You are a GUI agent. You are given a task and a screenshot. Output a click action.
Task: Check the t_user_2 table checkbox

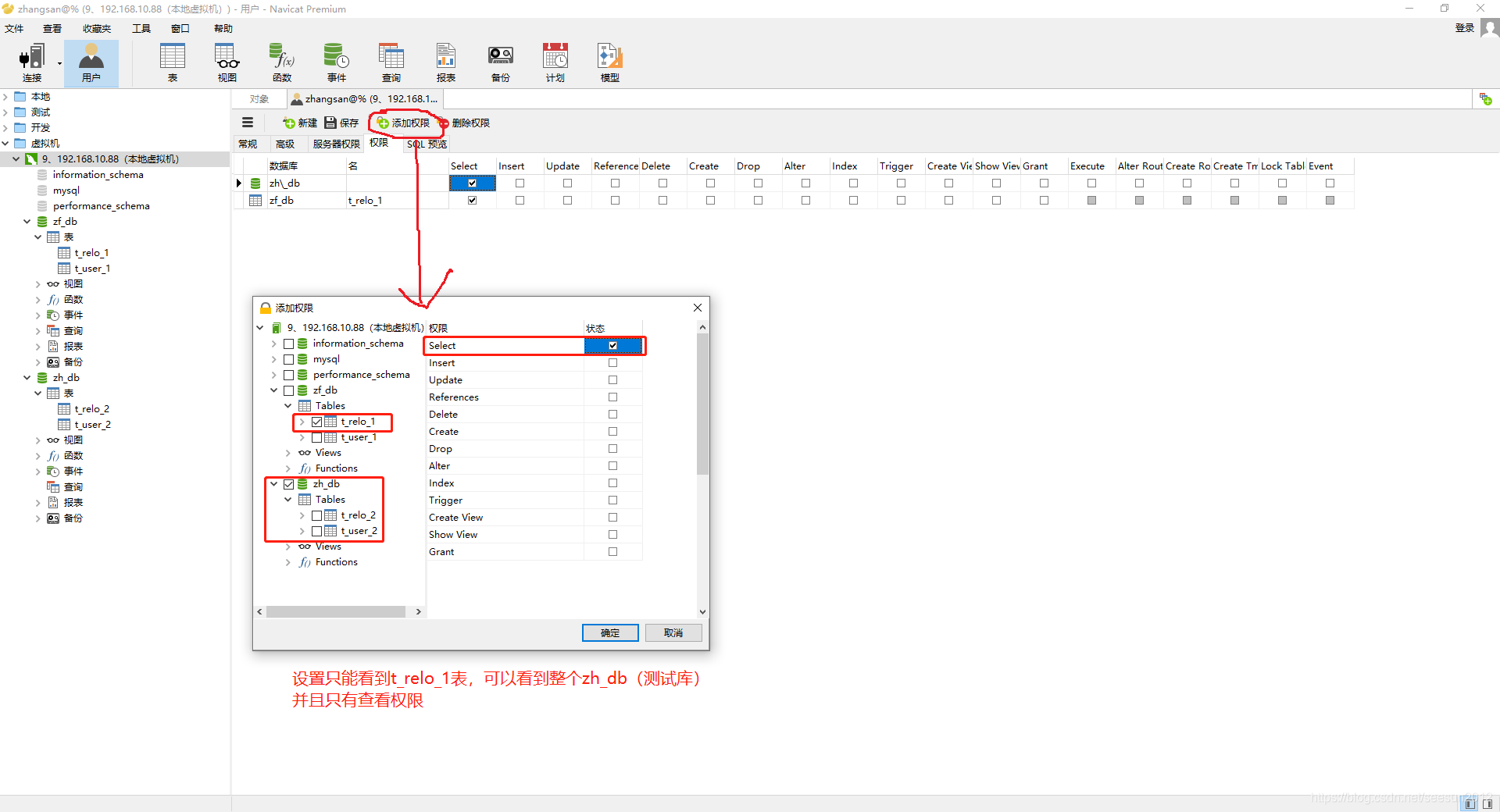(317, 530)
